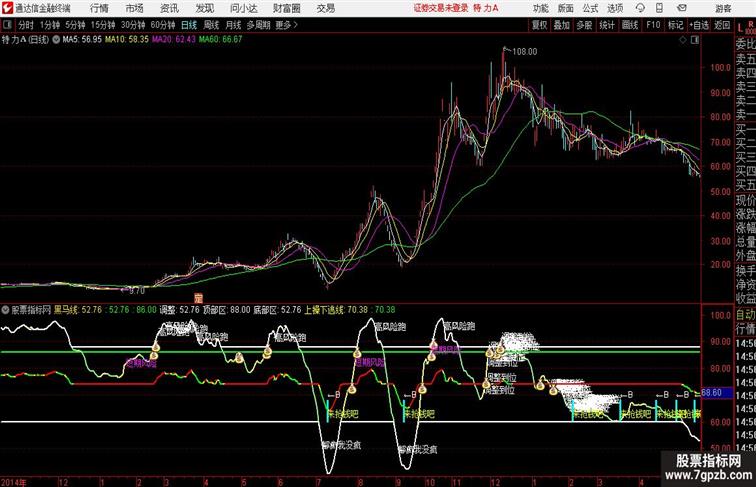The image size is (756, 487).
Task: Click the 游客 user account label
Action: tap(723, 8)
